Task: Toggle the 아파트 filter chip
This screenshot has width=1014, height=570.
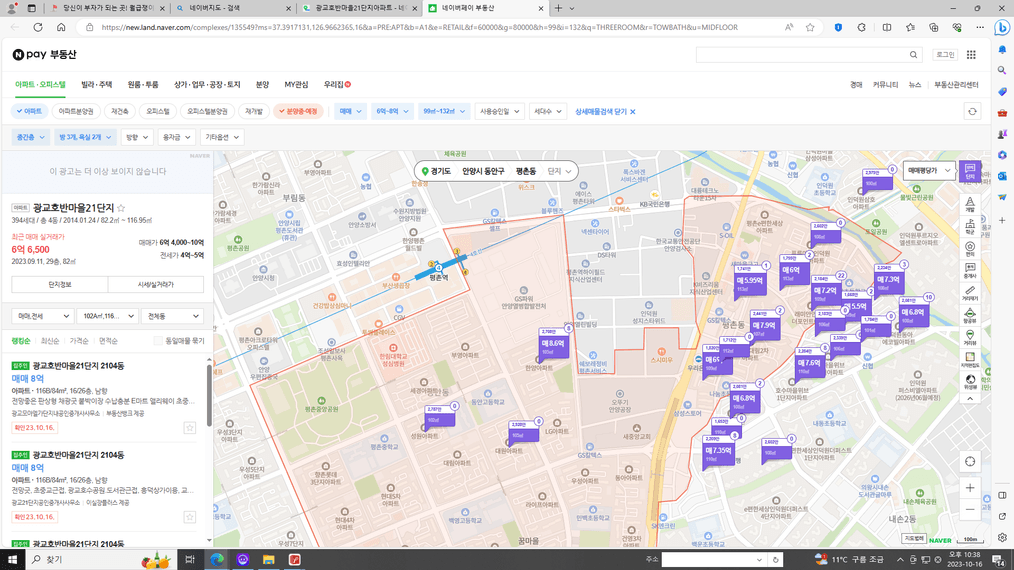Action: [x=30, y=111]
